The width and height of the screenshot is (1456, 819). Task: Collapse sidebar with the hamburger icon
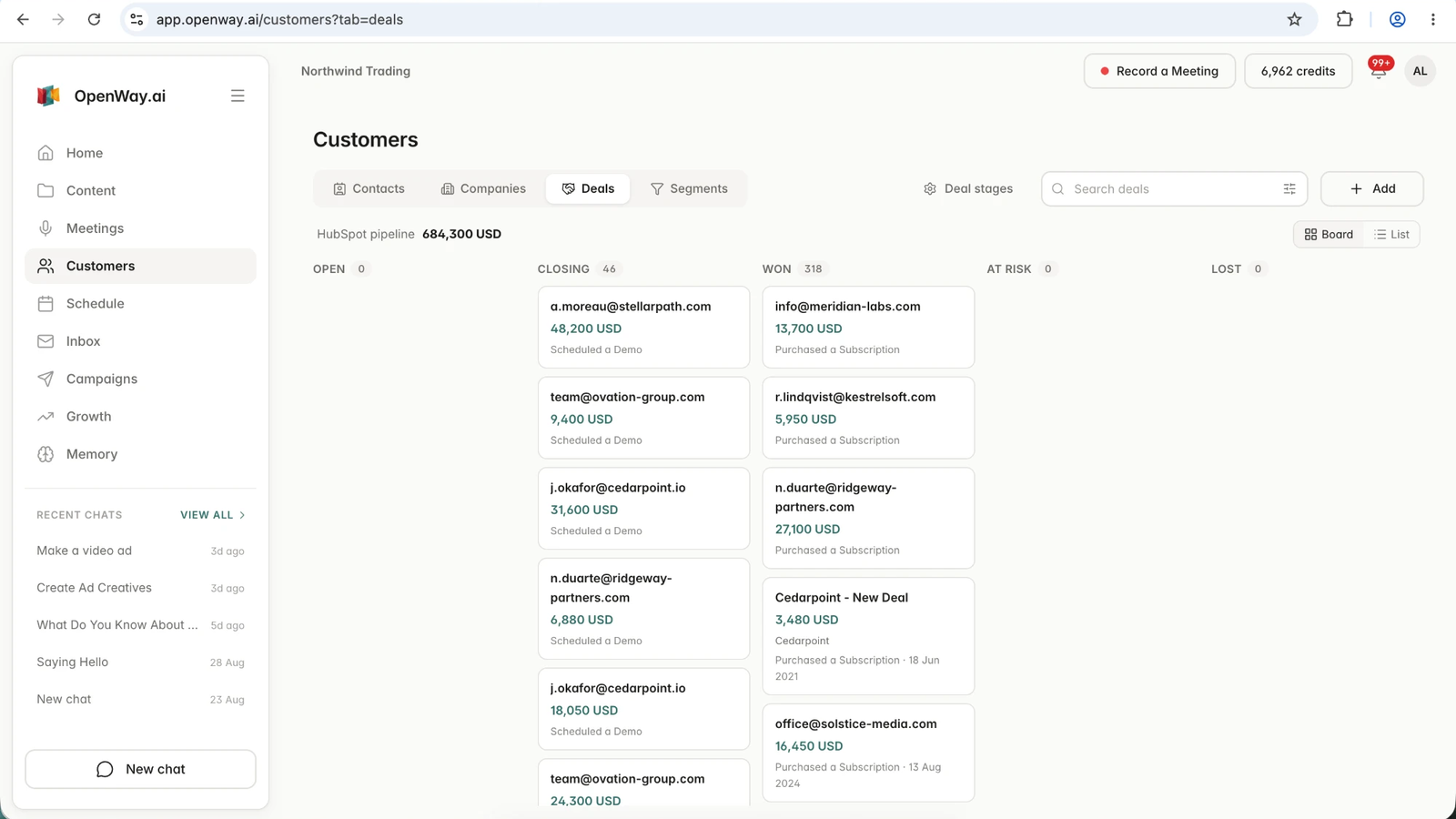(x=238, y=96)
